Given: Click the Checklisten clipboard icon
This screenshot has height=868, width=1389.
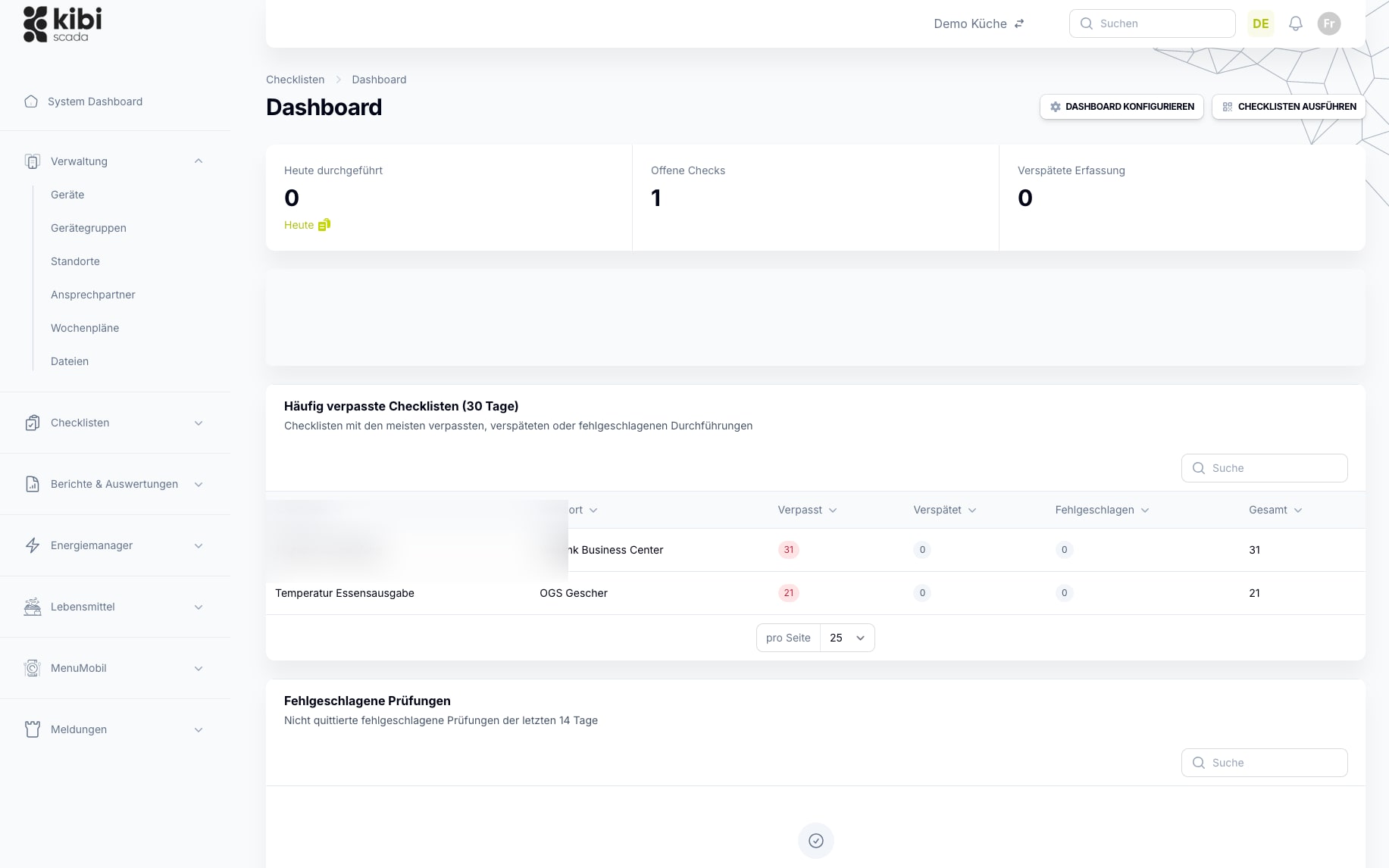Looking at the screenshot, I should coord(32,423).
